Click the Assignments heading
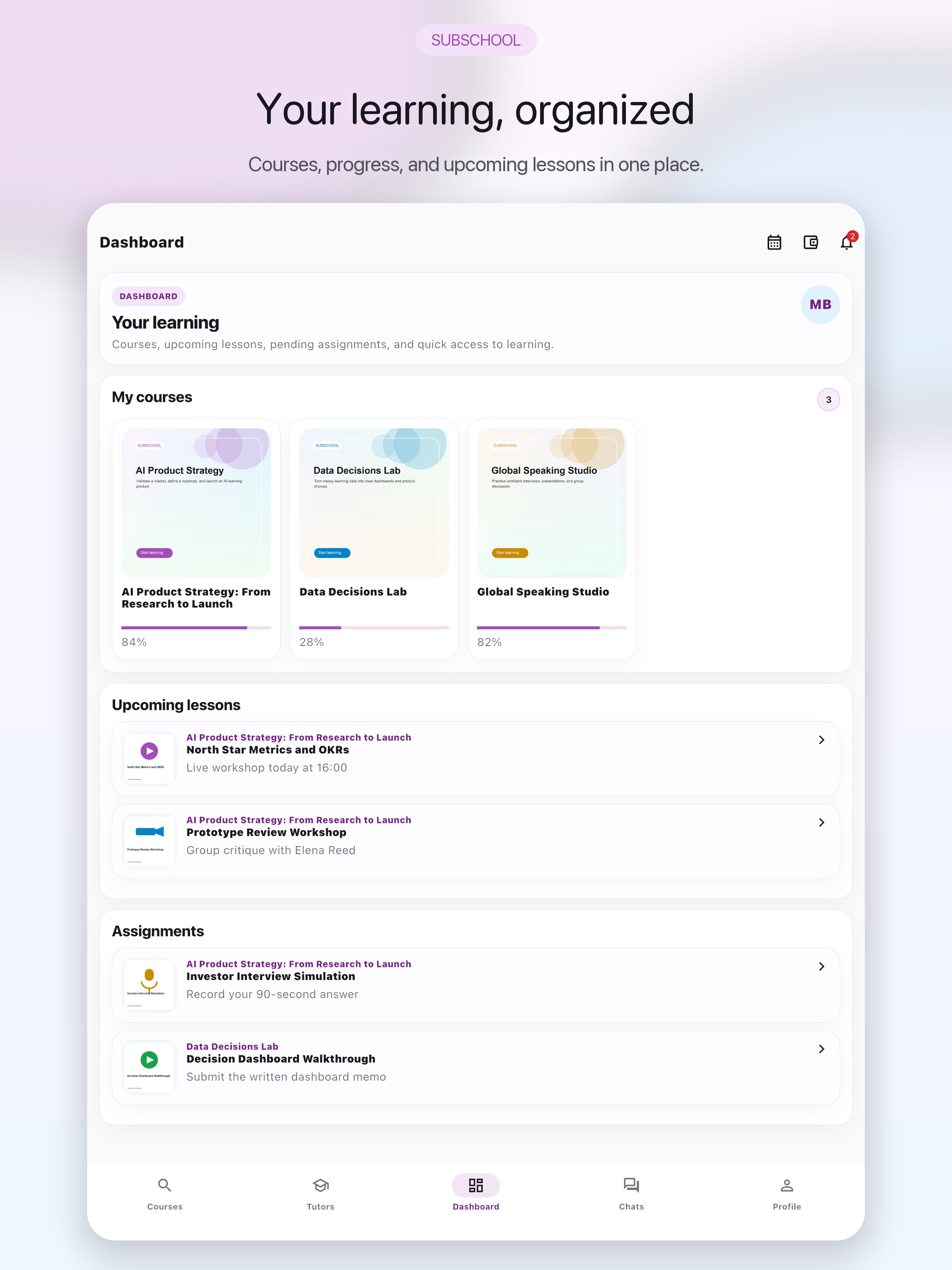 pos(158,932)
